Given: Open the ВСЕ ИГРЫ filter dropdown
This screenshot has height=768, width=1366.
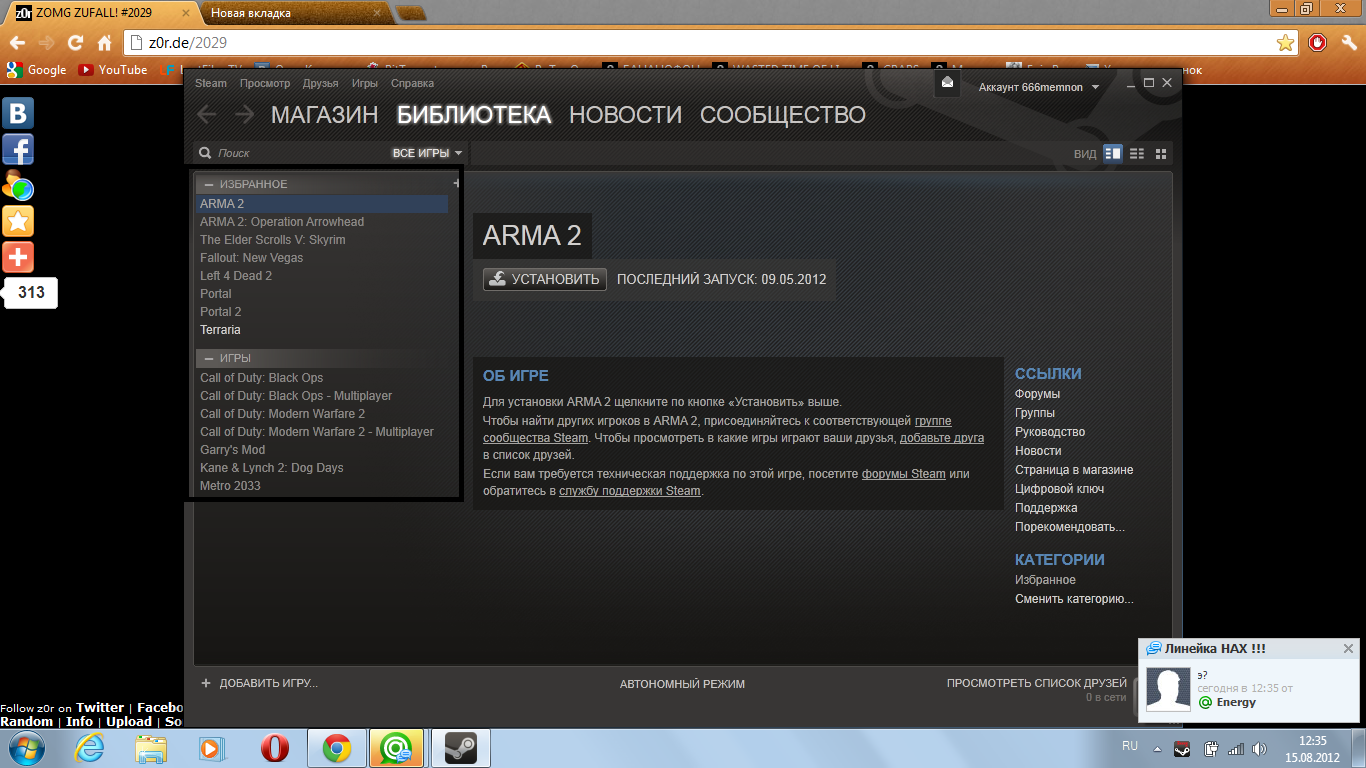Looking at the screenshot, I should (x=428, y=153).
